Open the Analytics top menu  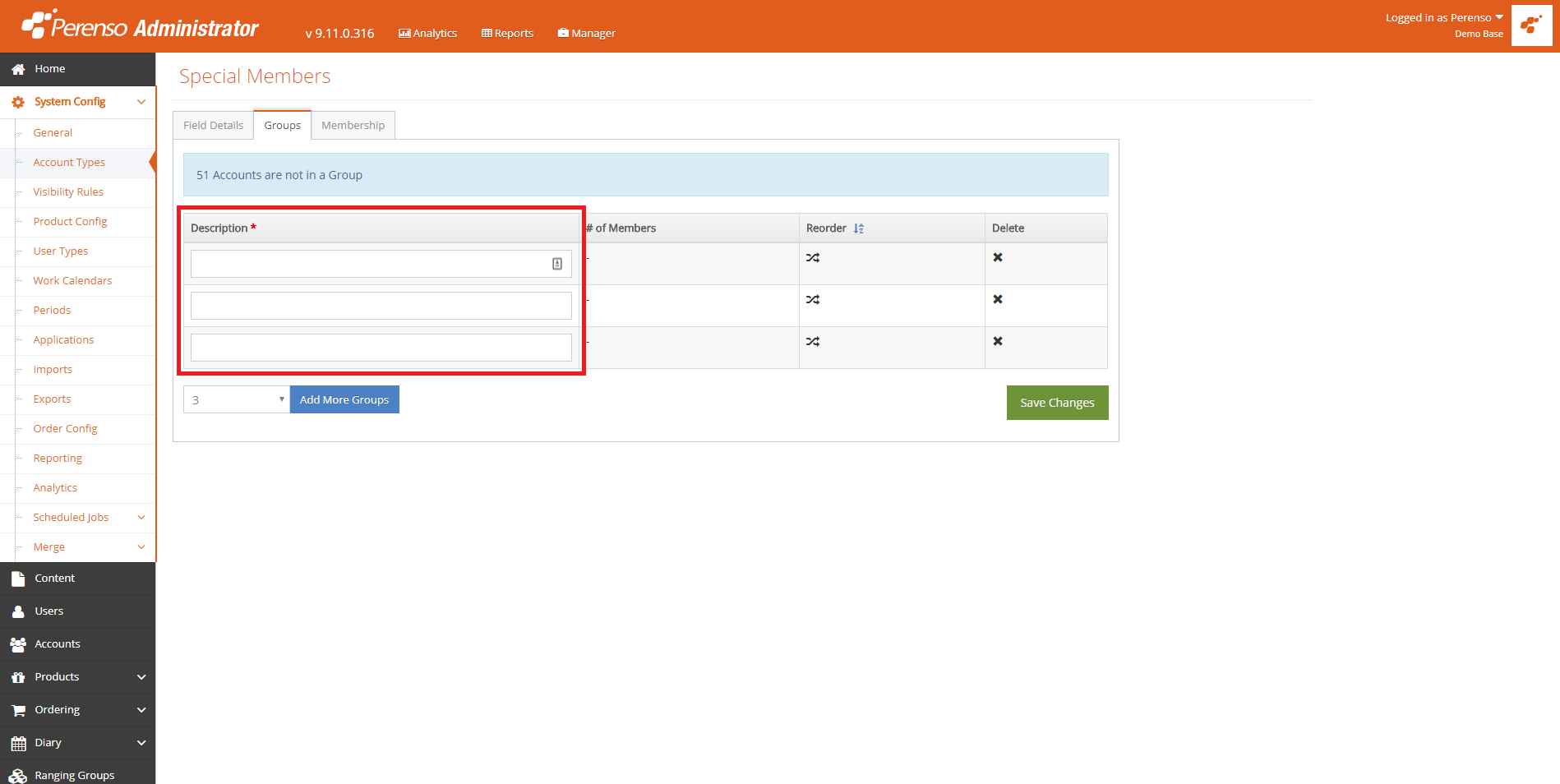click(x=427, y=33)
